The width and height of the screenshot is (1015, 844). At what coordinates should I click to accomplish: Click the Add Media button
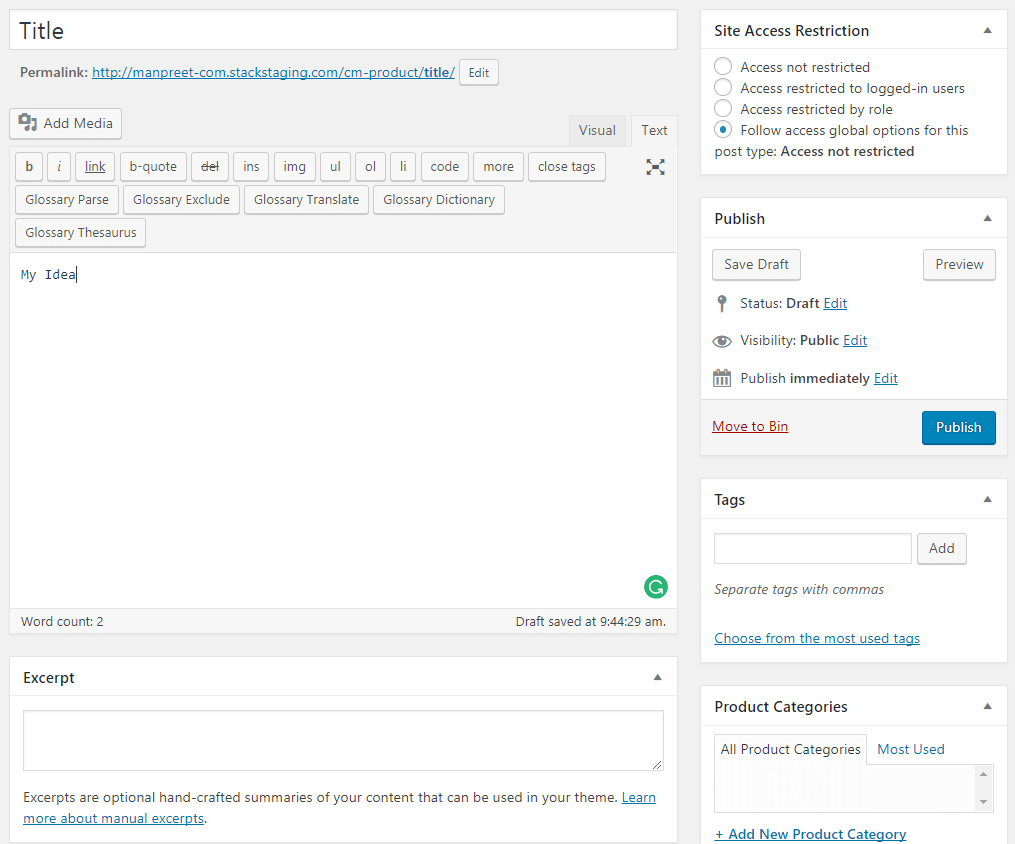66,123
